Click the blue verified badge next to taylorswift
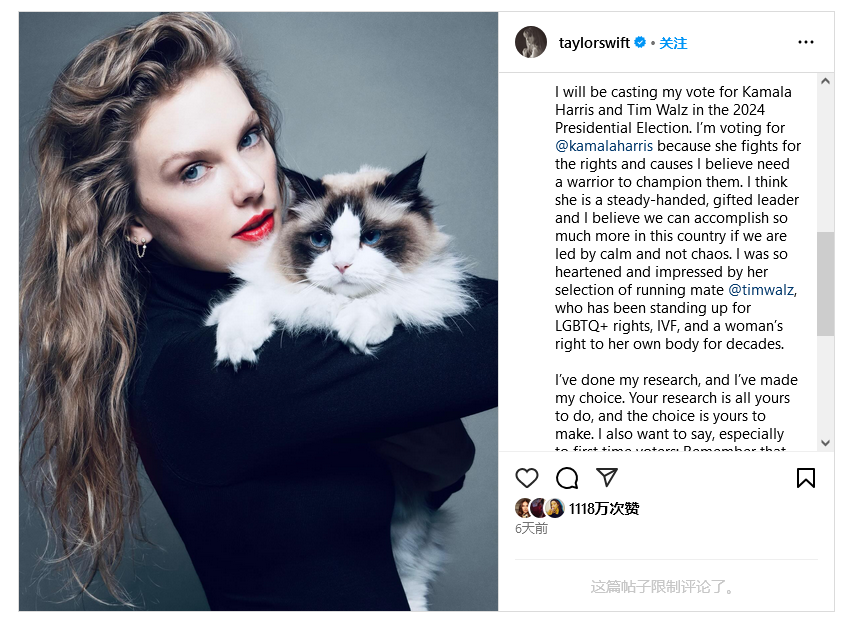This screenshot has width=842, height=617. click(x=640, y=42)
